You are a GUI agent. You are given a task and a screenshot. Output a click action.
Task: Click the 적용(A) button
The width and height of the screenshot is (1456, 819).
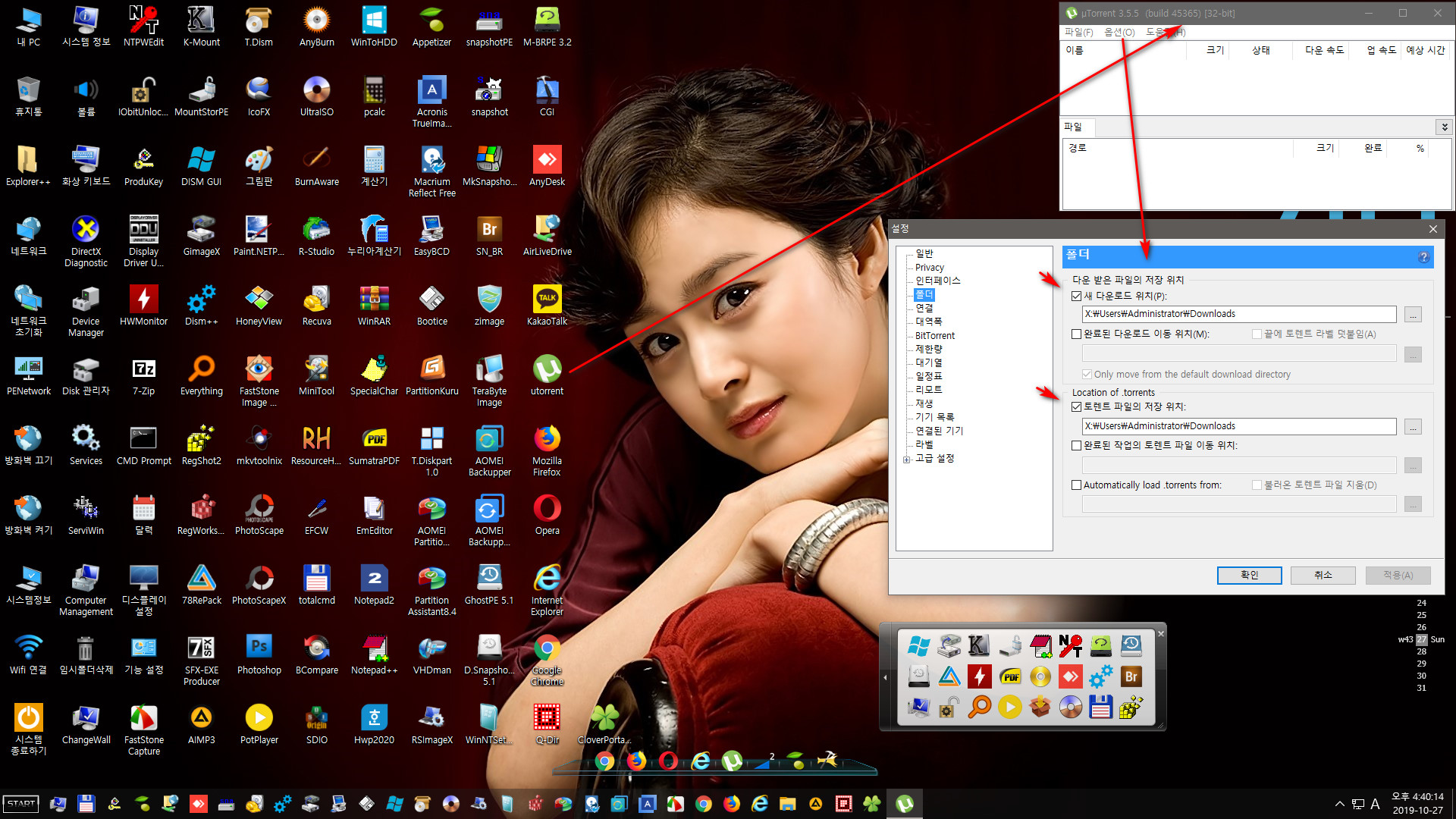1398,575
